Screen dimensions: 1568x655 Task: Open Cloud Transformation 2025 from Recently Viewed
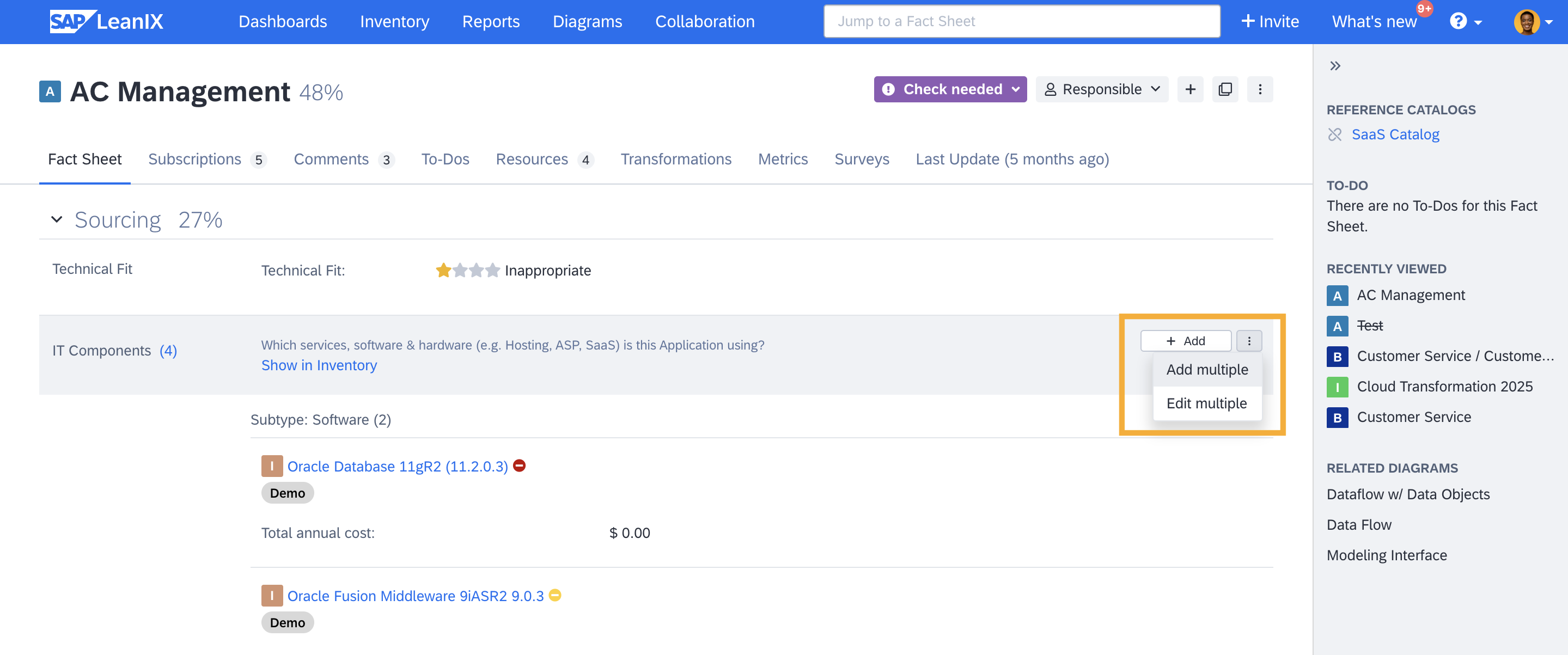pos(1444,387)
